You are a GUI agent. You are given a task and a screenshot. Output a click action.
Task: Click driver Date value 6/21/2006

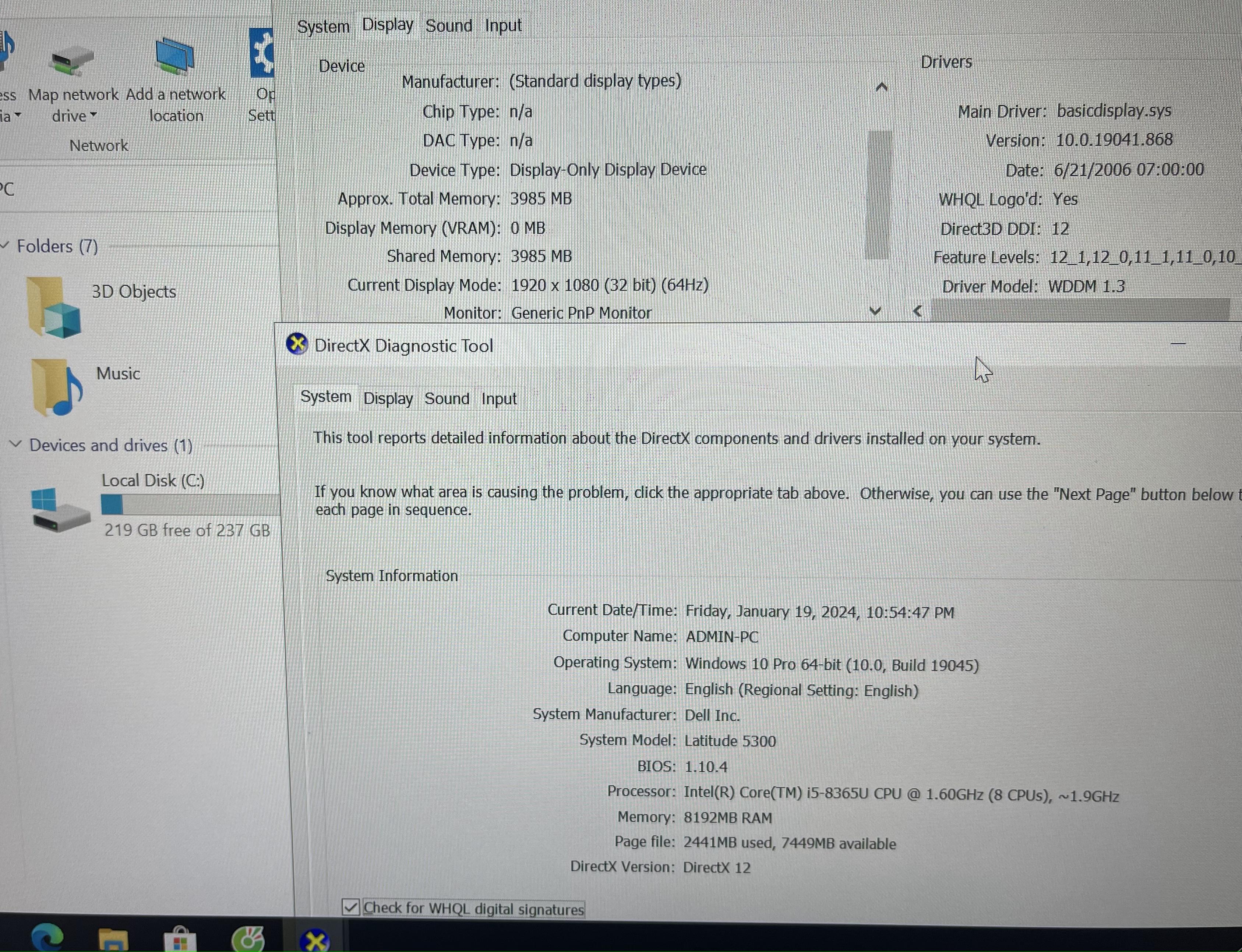(x=1129, y=169)
